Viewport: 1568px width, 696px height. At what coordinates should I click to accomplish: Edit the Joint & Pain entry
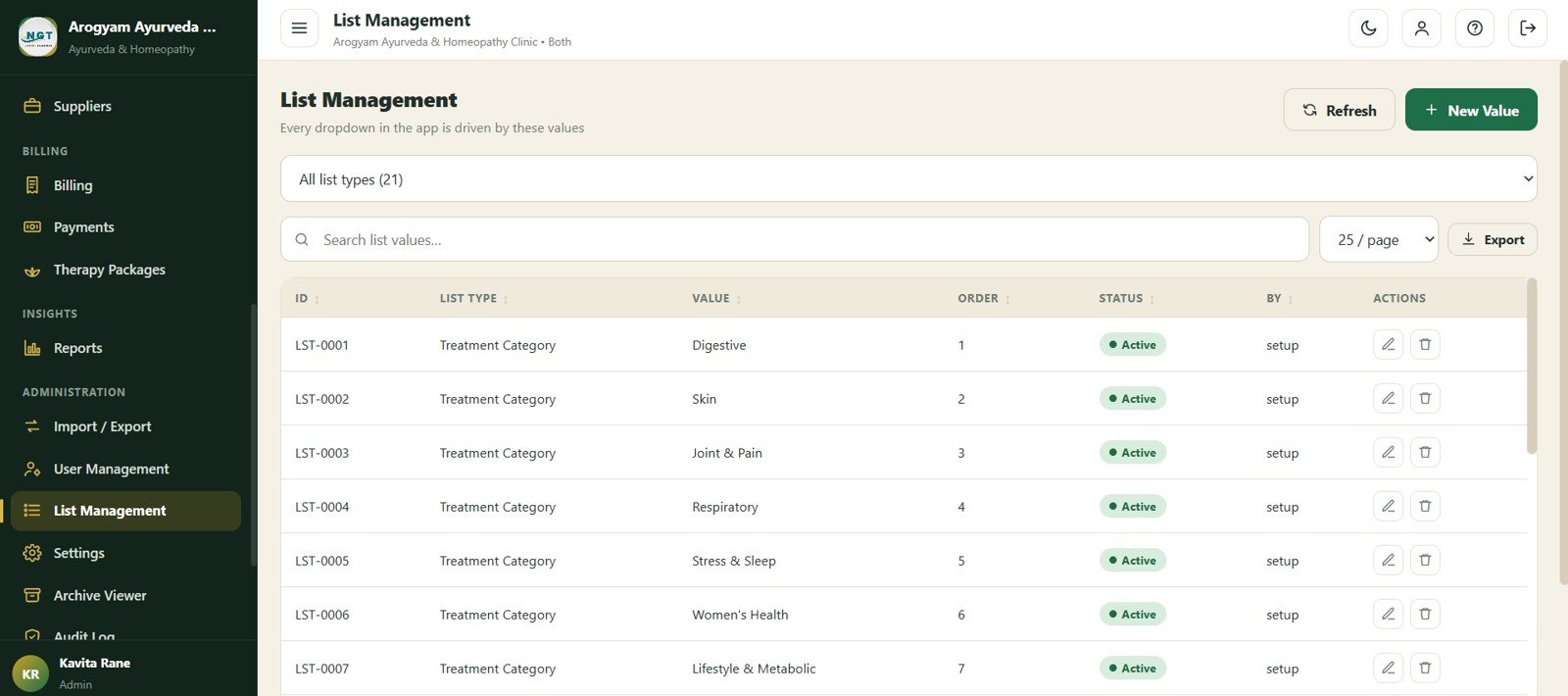pyautogui.click(x=1388, y=452)
